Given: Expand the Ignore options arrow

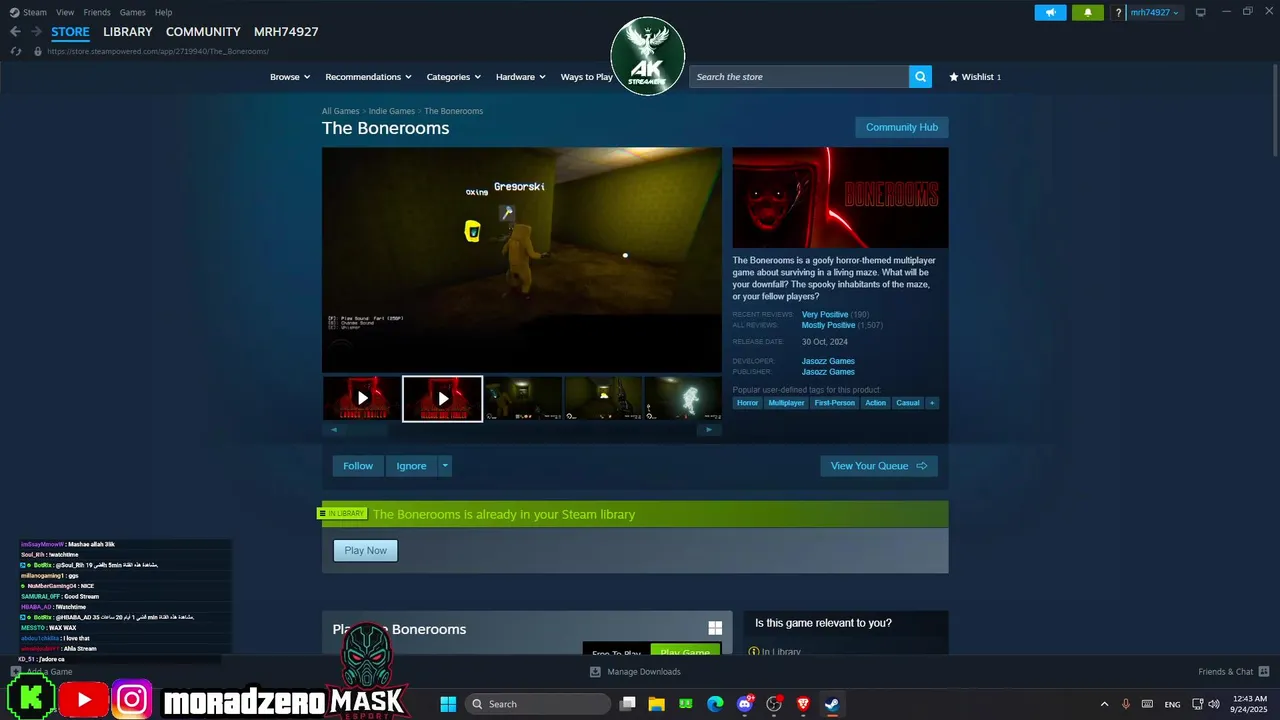Looking at the screenshot, I should point(445,466).
